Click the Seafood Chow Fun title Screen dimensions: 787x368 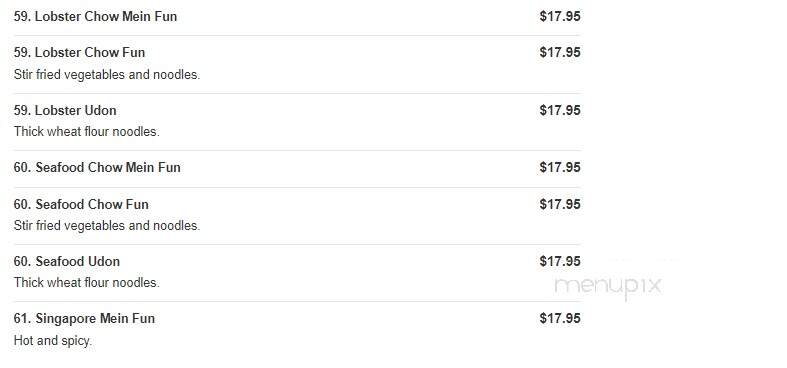[81, 204]
